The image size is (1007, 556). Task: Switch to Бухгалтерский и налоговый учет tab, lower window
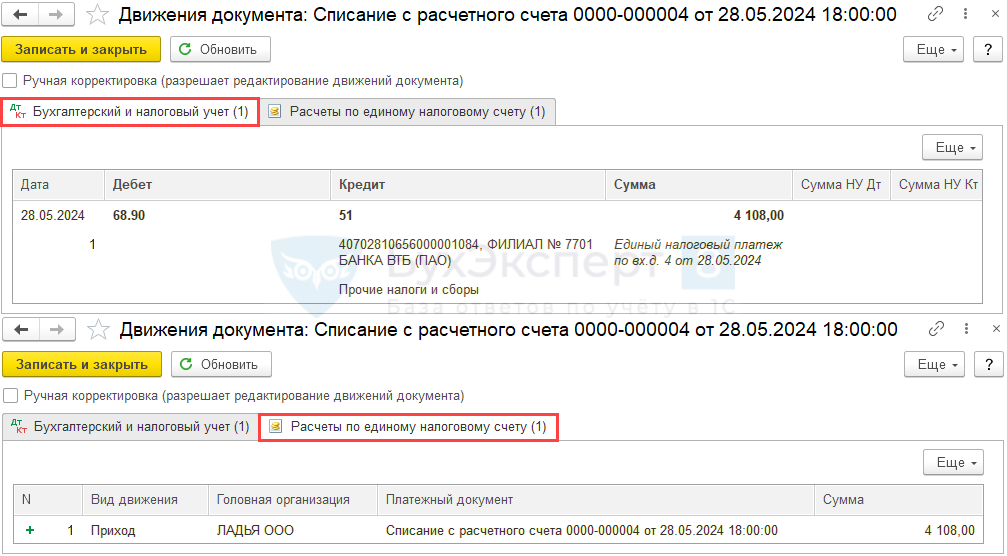pos(130,427)
